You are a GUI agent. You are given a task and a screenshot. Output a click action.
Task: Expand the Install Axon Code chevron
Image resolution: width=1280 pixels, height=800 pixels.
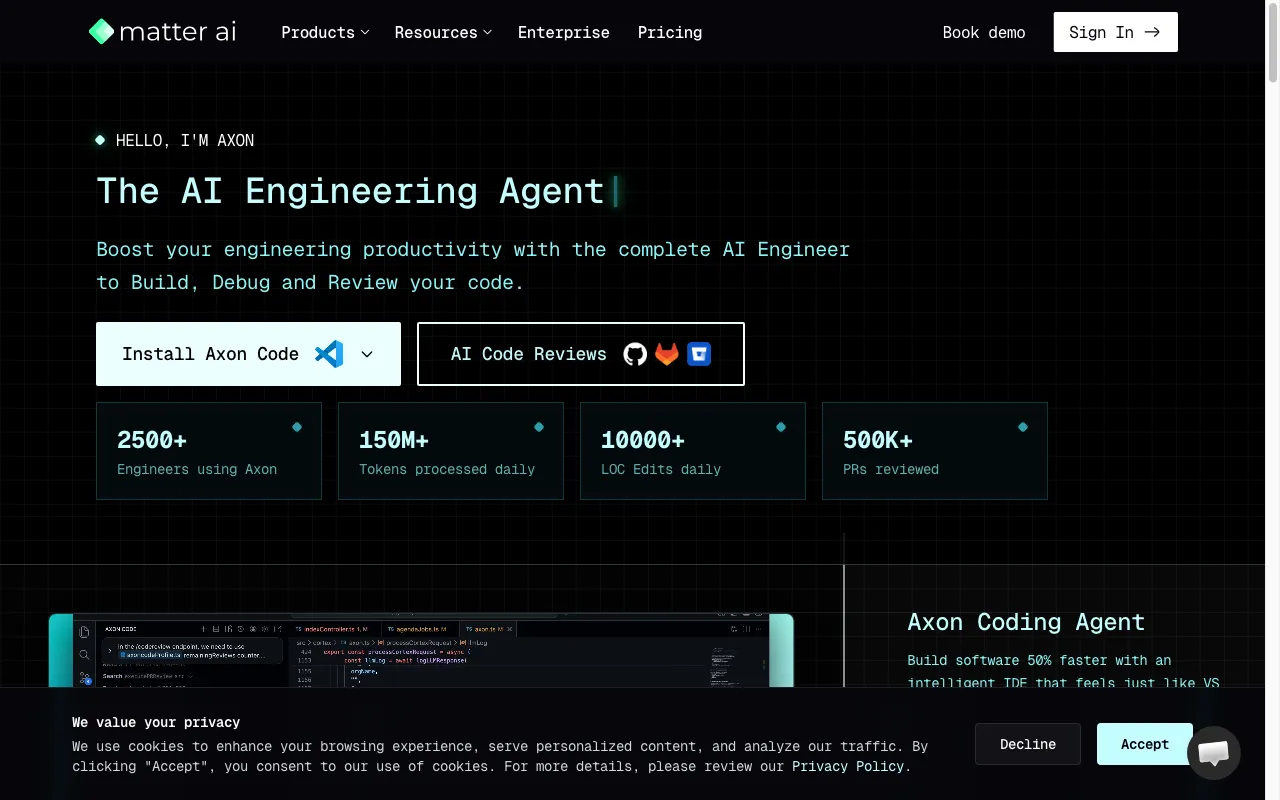tap(367, 354)
